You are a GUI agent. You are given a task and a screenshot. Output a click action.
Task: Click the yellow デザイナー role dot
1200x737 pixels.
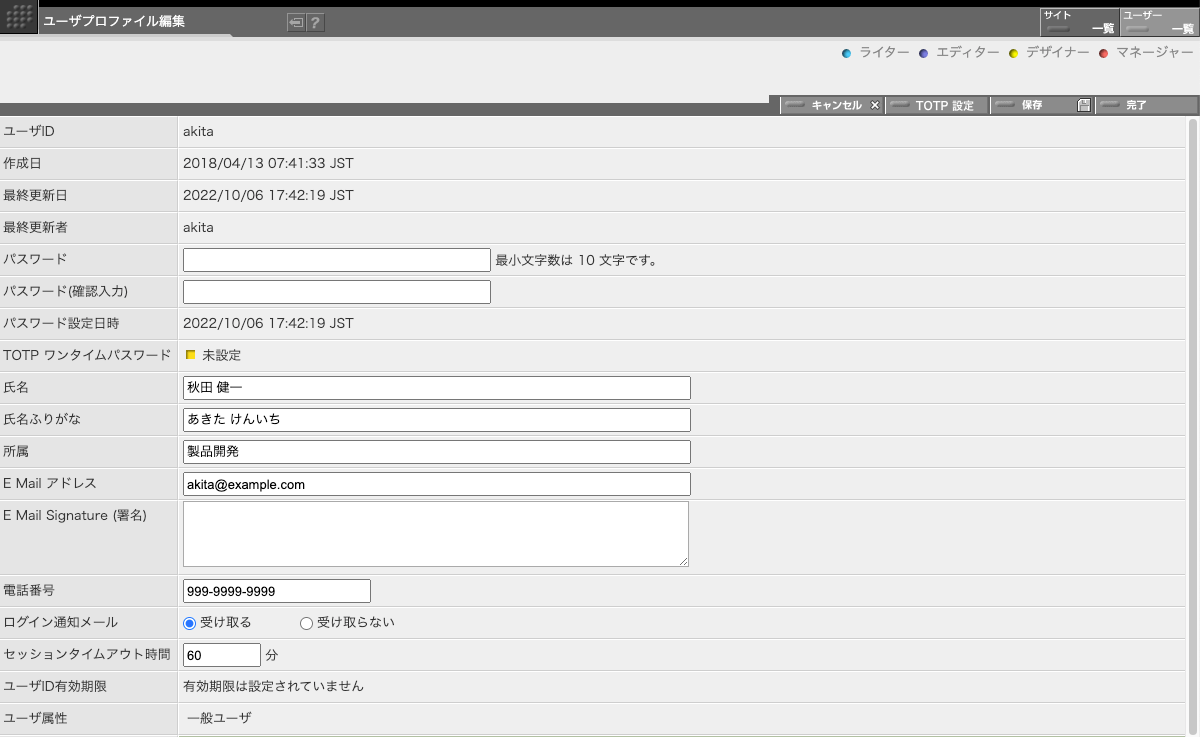1013,53
